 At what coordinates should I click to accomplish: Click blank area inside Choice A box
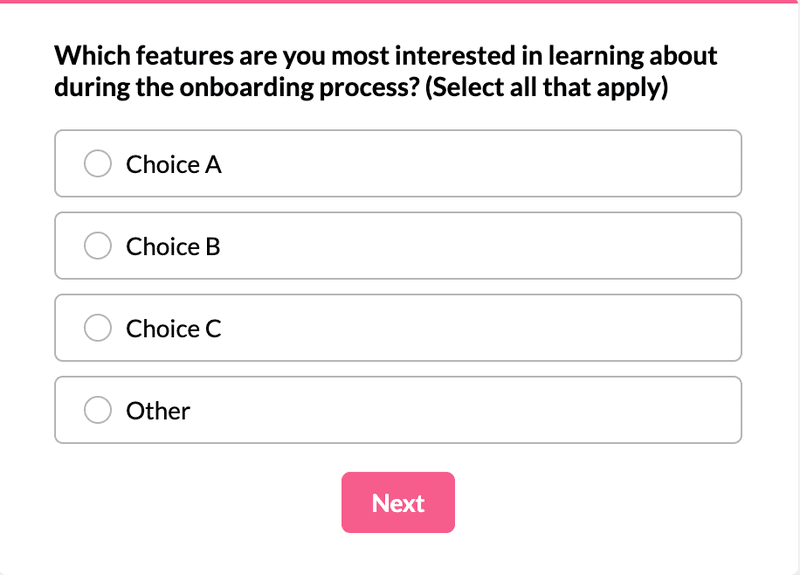[x=480, y=164]
